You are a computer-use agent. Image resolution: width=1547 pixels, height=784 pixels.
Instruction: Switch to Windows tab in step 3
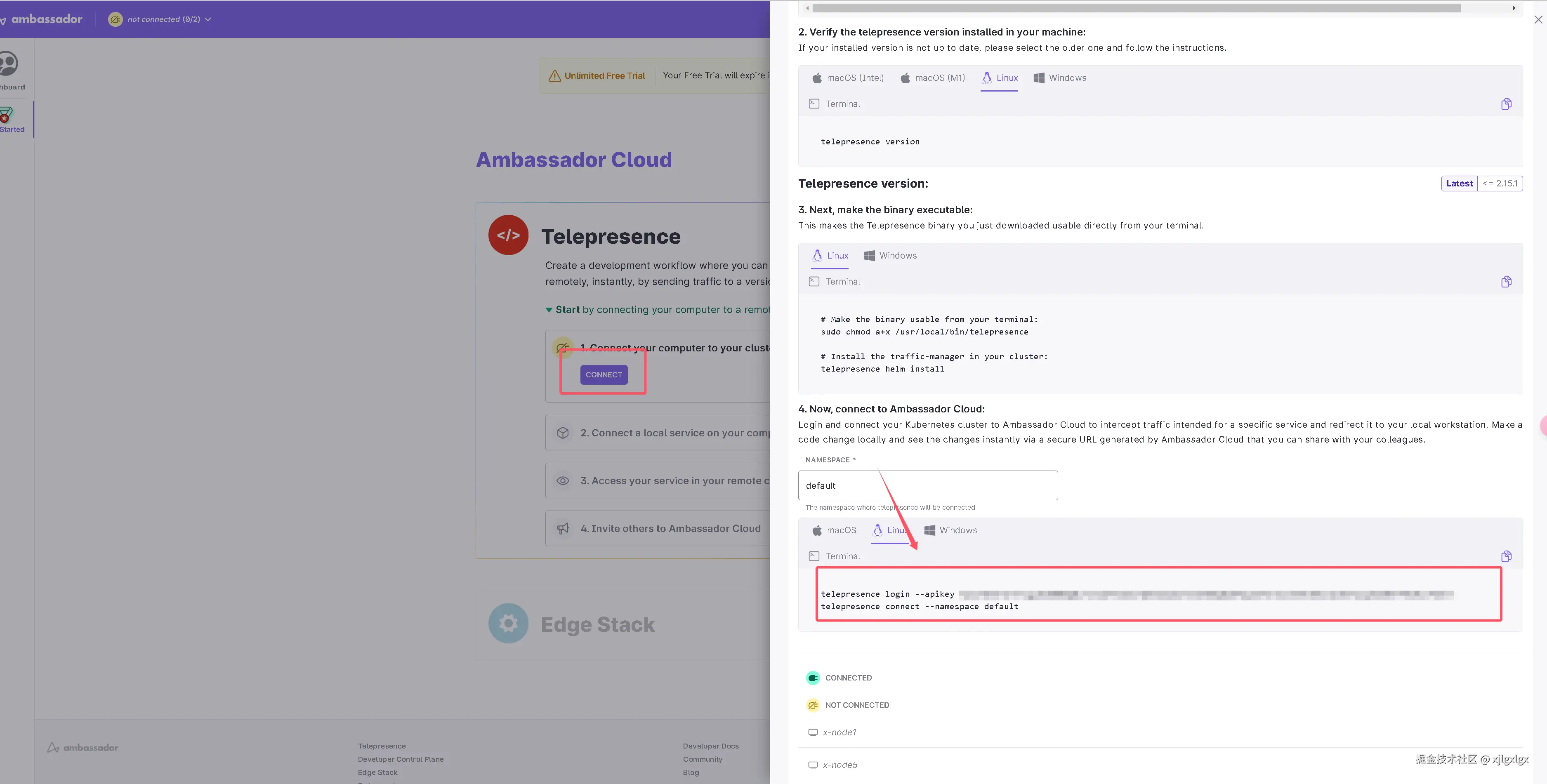[890, 256]
